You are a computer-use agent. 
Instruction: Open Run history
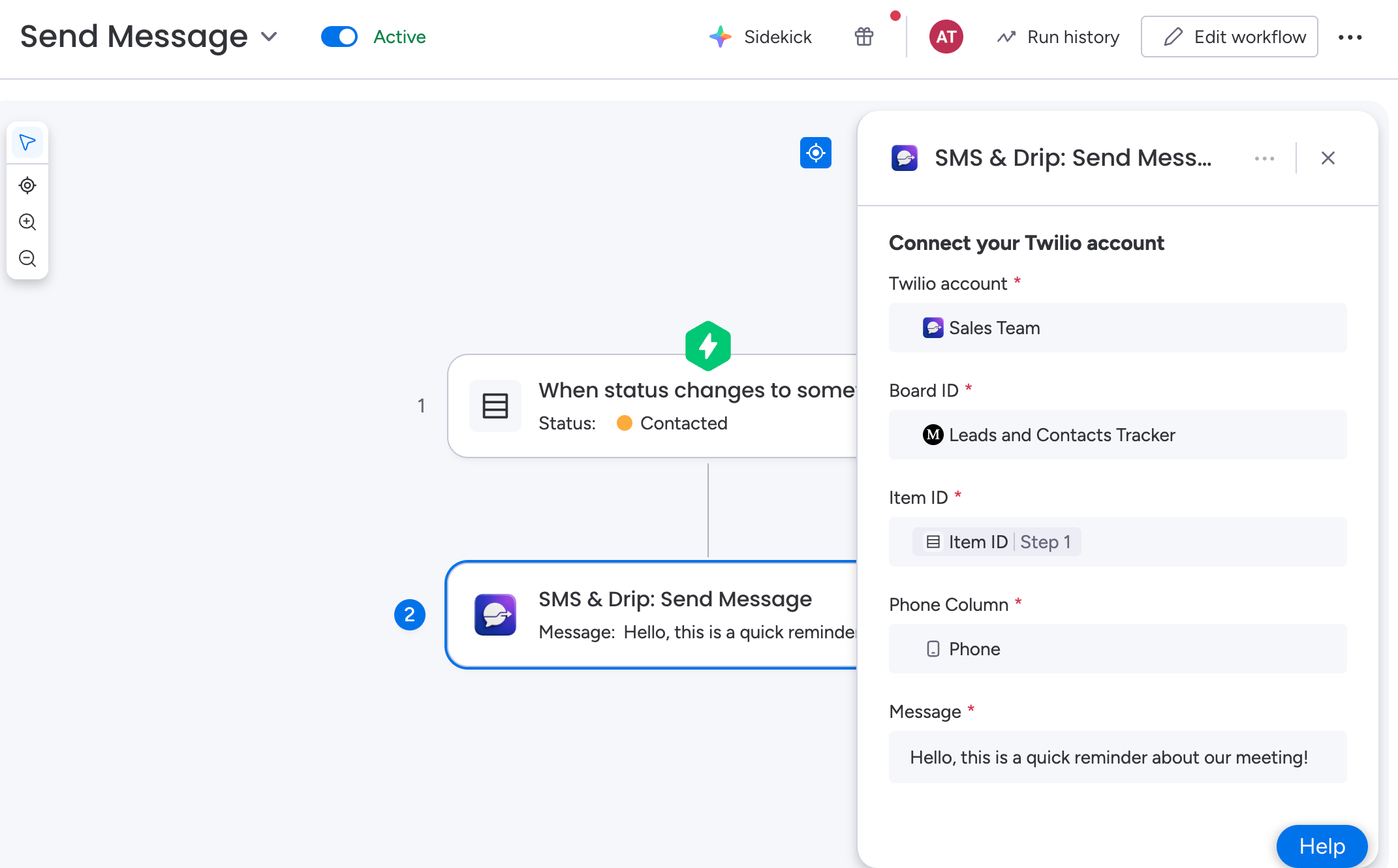point(1059,37)
